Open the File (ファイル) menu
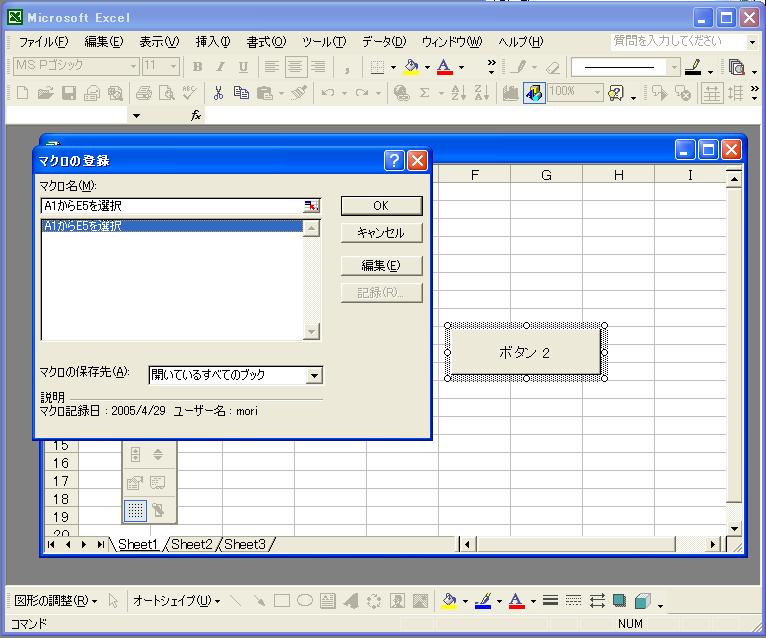Screen dimensions: 766x638 43,42
